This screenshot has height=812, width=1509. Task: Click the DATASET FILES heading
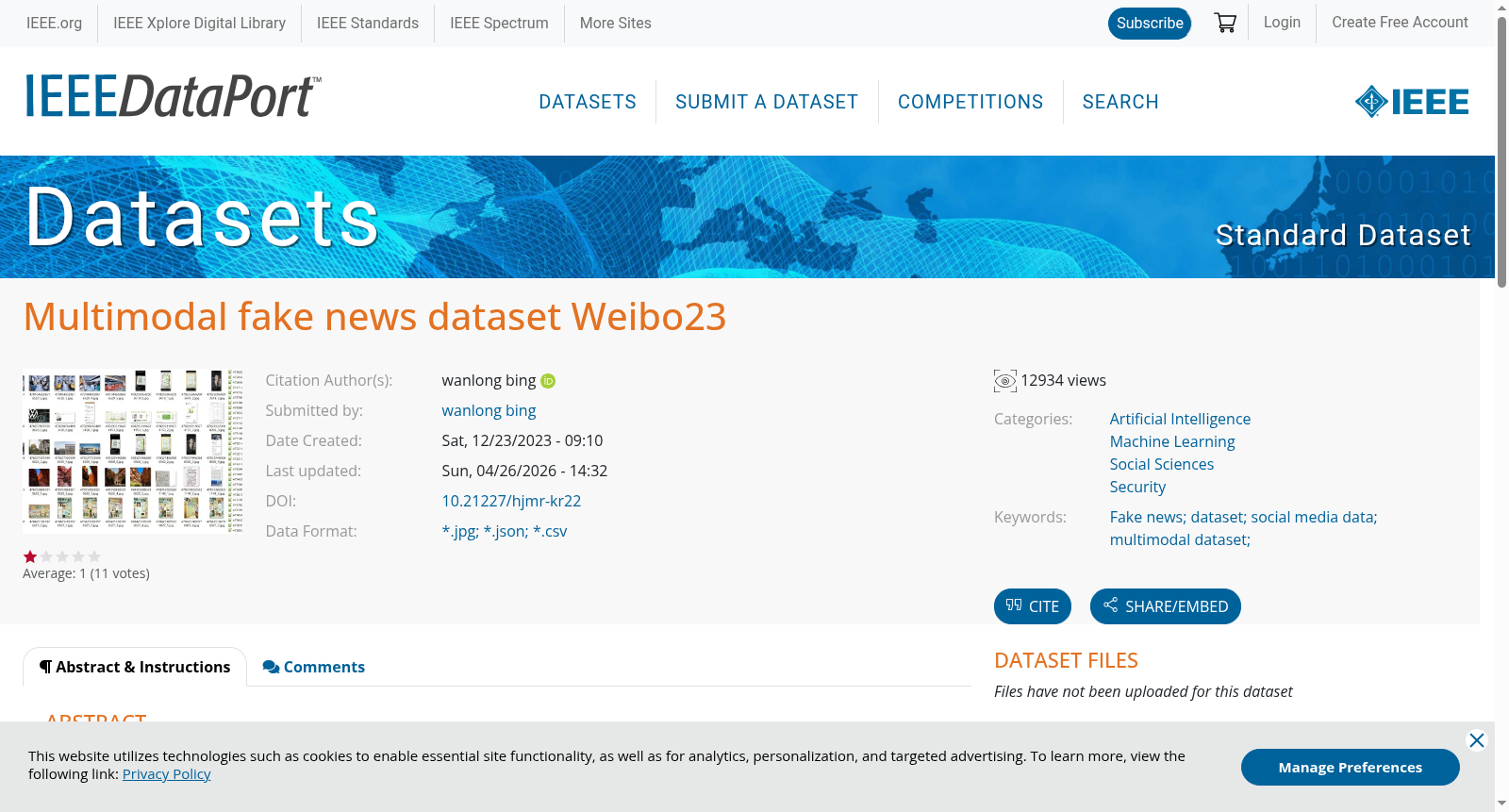pos(1066,661)
